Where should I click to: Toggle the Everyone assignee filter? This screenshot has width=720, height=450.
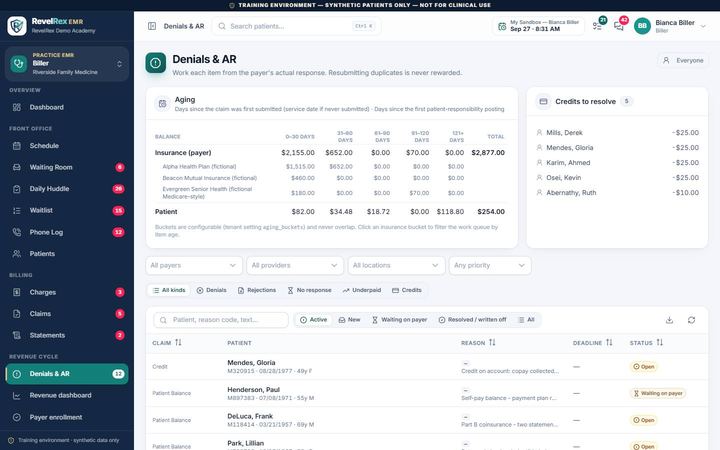pyautogui.click(x=683, y=61)
